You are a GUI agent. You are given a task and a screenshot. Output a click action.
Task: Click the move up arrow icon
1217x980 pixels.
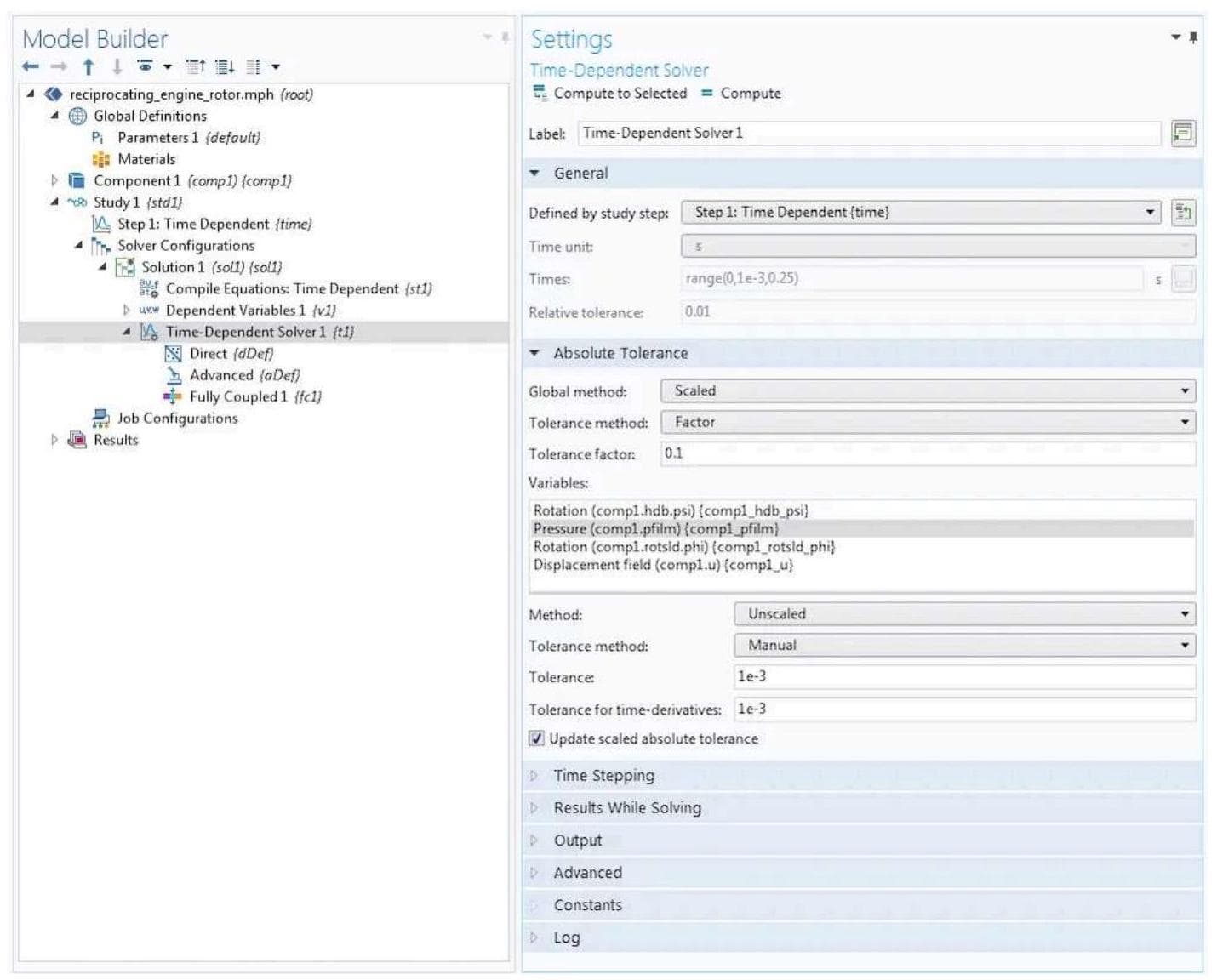89,66
